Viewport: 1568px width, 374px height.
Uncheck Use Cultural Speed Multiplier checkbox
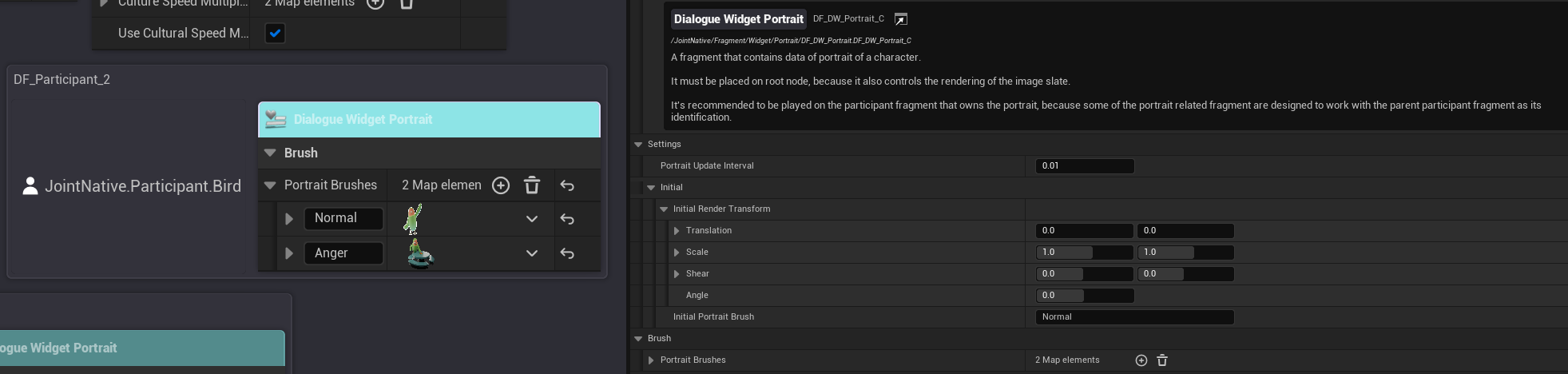[x=275, y=34]
